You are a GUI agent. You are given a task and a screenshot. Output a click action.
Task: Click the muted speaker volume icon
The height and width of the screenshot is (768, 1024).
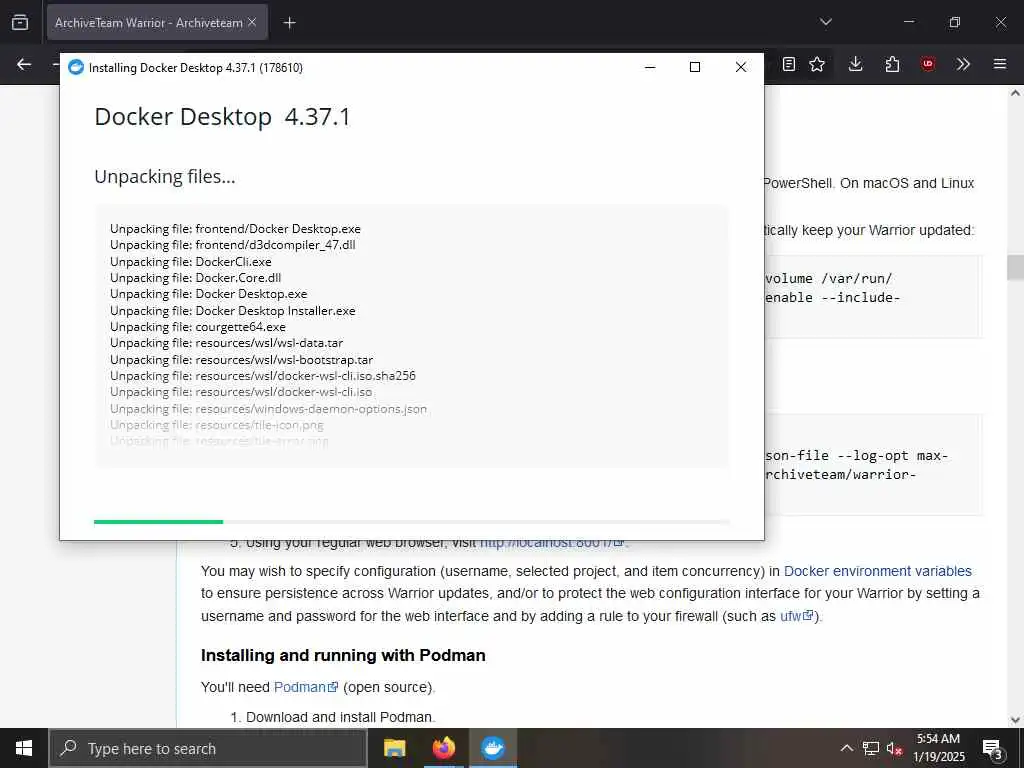pyautogui.click(x=894, y=748)
